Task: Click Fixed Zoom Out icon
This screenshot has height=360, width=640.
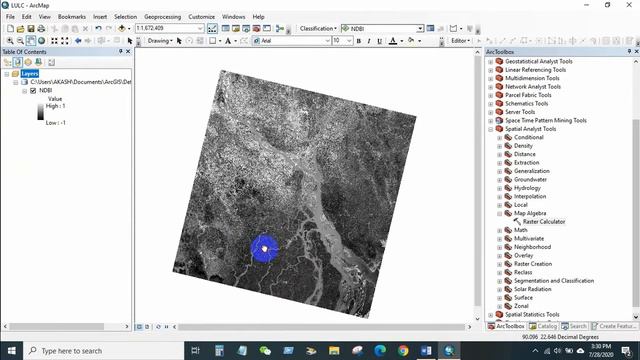Action: [x=64, y=41]
